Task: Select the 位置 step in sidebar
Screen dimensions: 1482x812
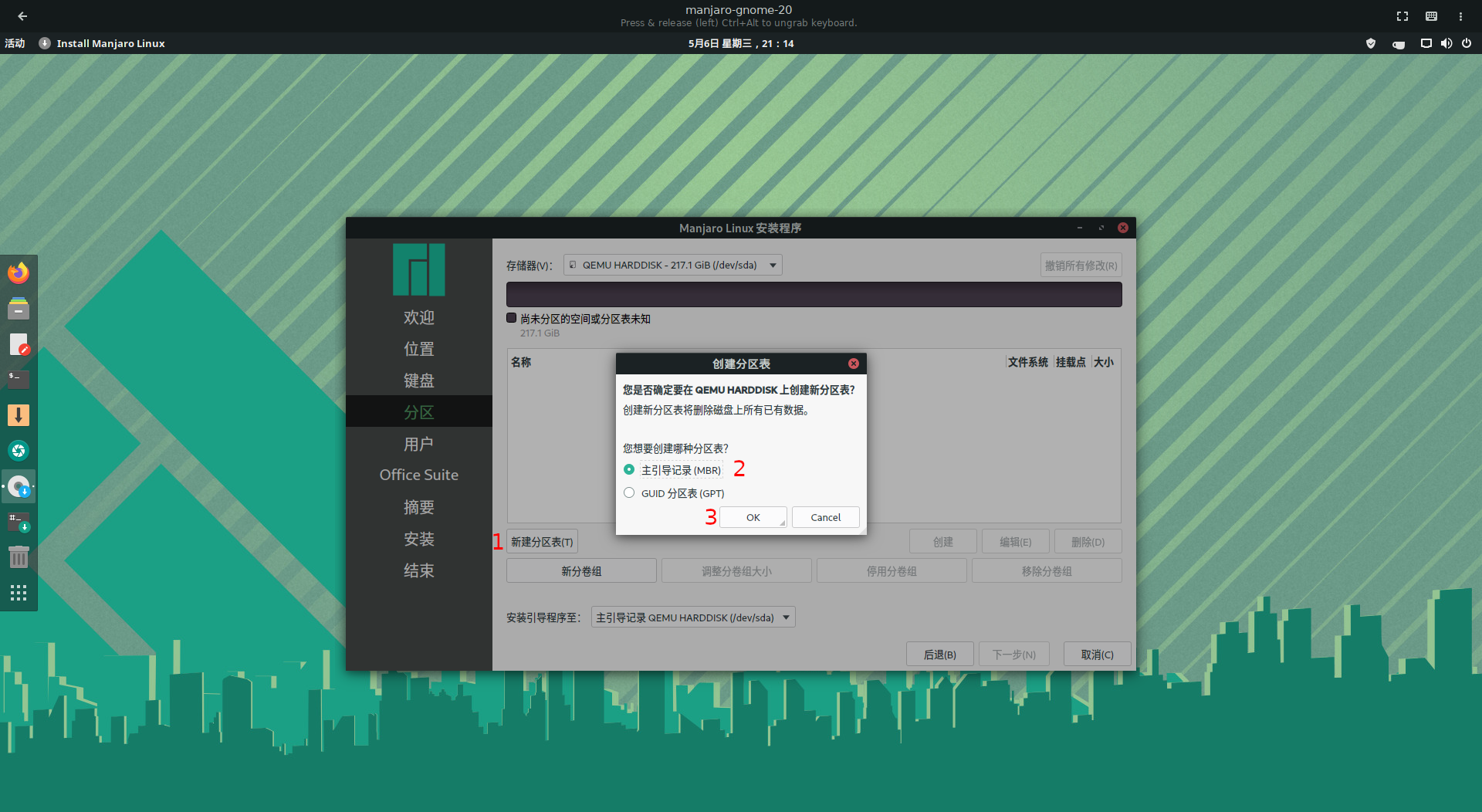Action: [x=419, y=349]
